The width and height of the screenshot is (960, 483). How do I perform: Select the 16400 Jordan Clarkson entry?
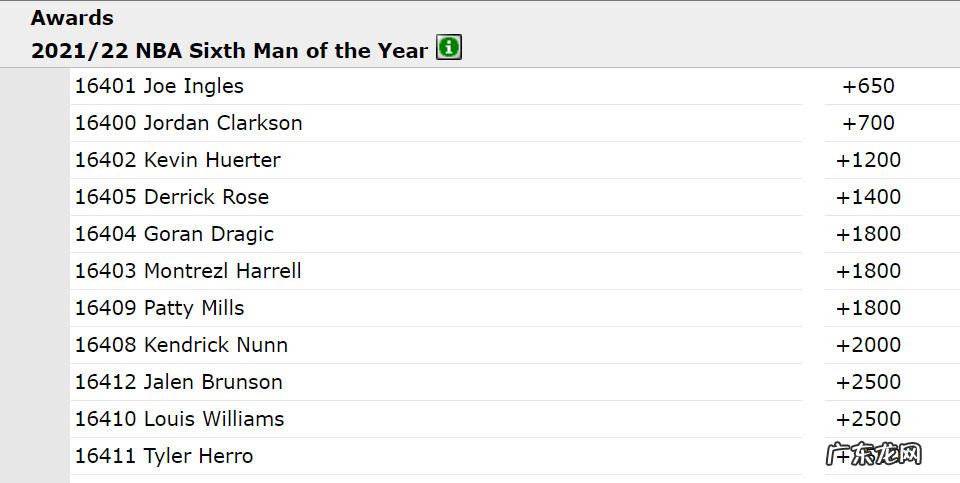[x=188, y=123]
